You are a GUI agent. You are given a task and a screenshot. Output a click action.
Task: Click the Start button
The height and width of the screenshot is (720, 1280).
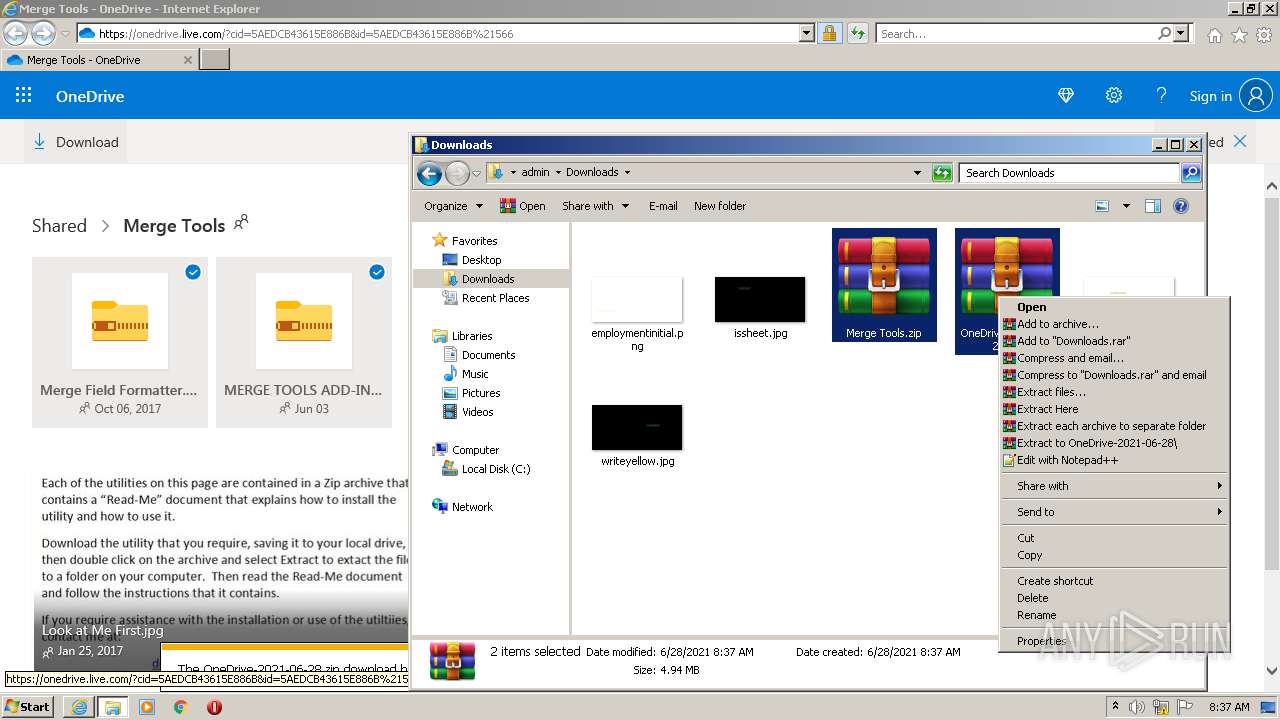pyautogui.click(x=27, y=706)
